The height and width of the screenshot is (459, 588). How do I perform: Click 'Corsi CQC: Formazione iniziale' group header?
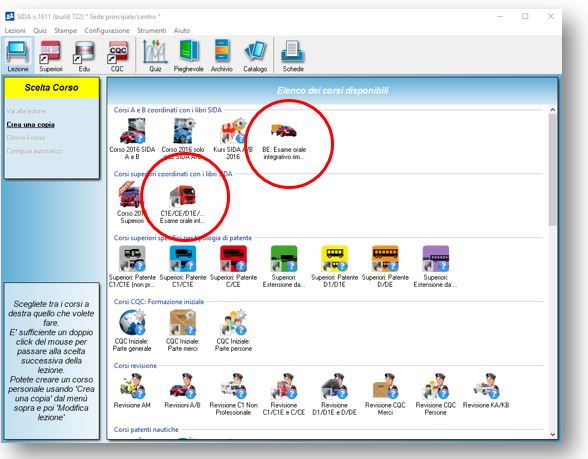pos(159,302)
